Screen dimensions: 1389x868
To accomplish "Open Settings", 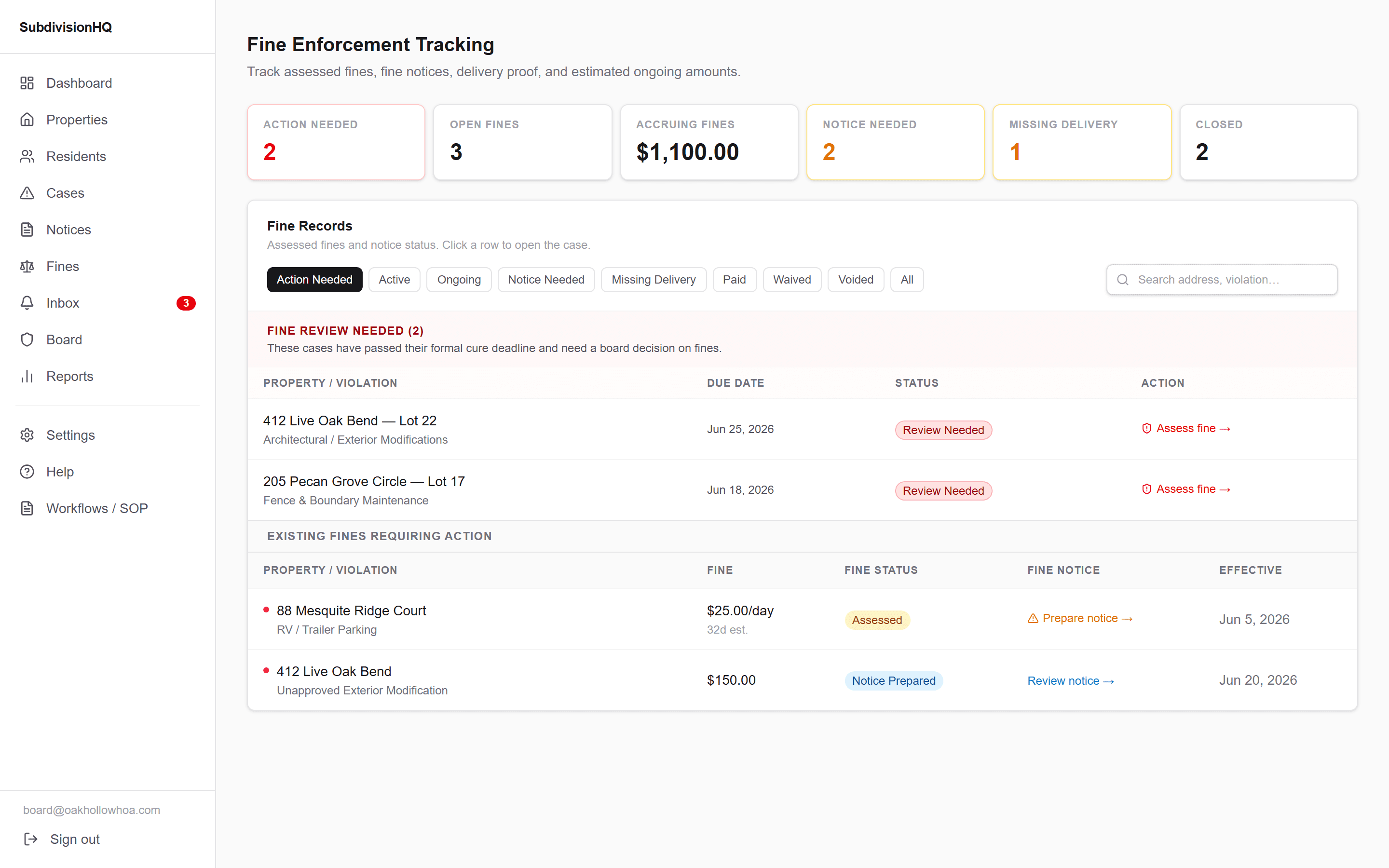I will click(x=108, y=435).
